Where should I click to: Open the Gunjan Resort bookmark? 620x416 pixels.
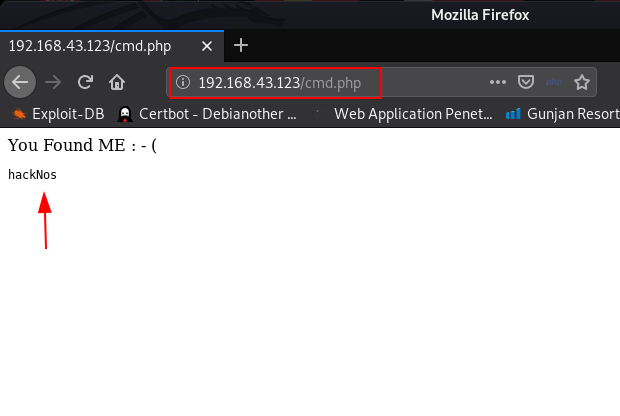[563, 114]
